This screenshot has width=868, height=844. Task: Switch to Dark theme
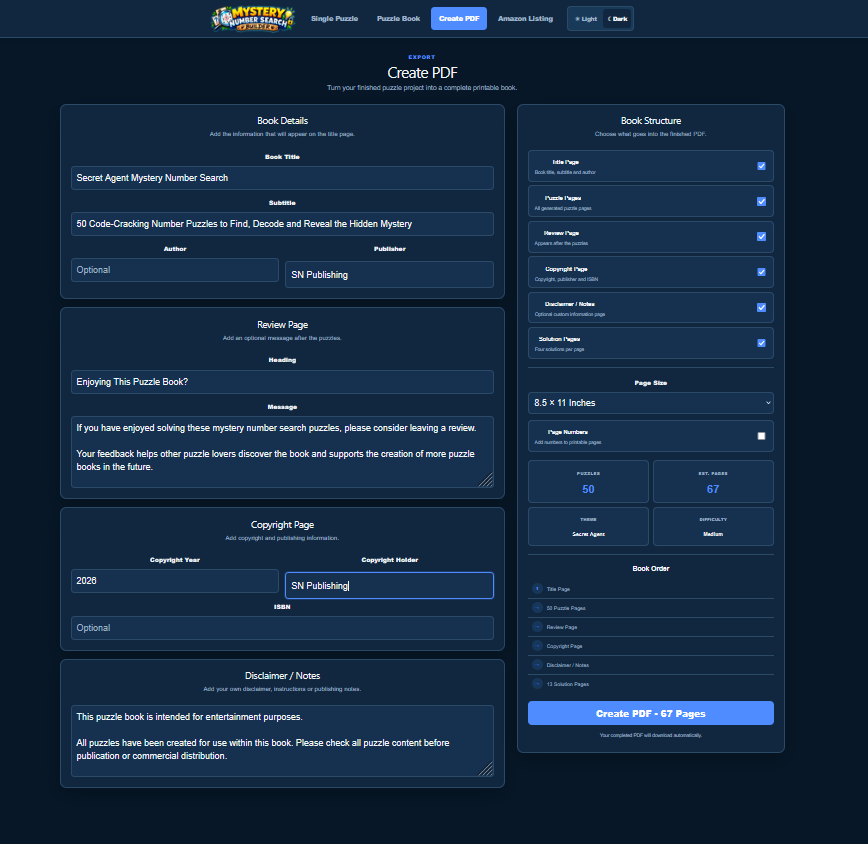coord(617,19)
